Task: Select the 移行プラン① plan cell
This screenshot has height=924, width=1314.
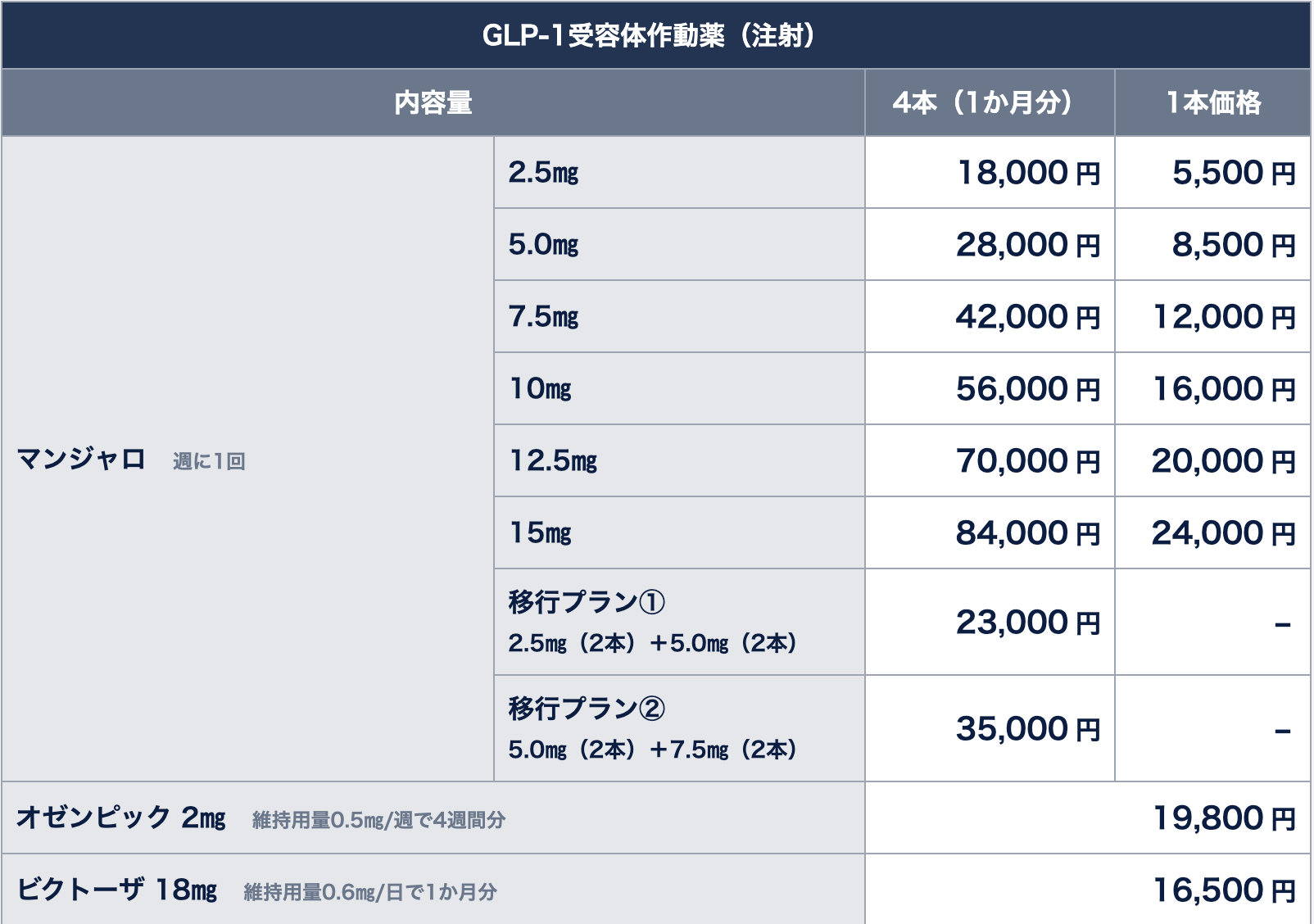Action: tap(587, 603)
